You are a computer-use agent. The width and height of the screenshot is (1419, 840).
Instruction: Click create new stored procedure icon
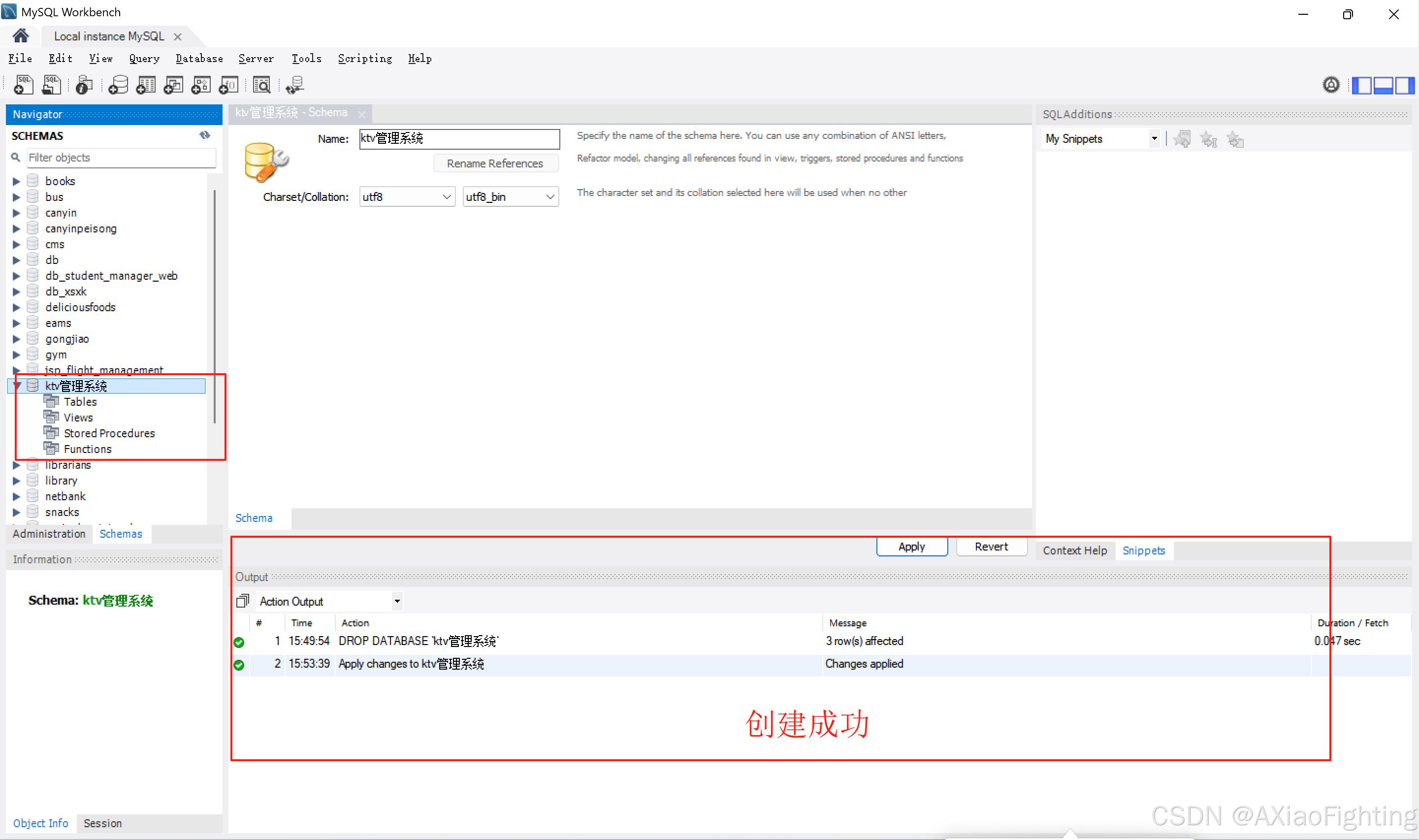201,85
